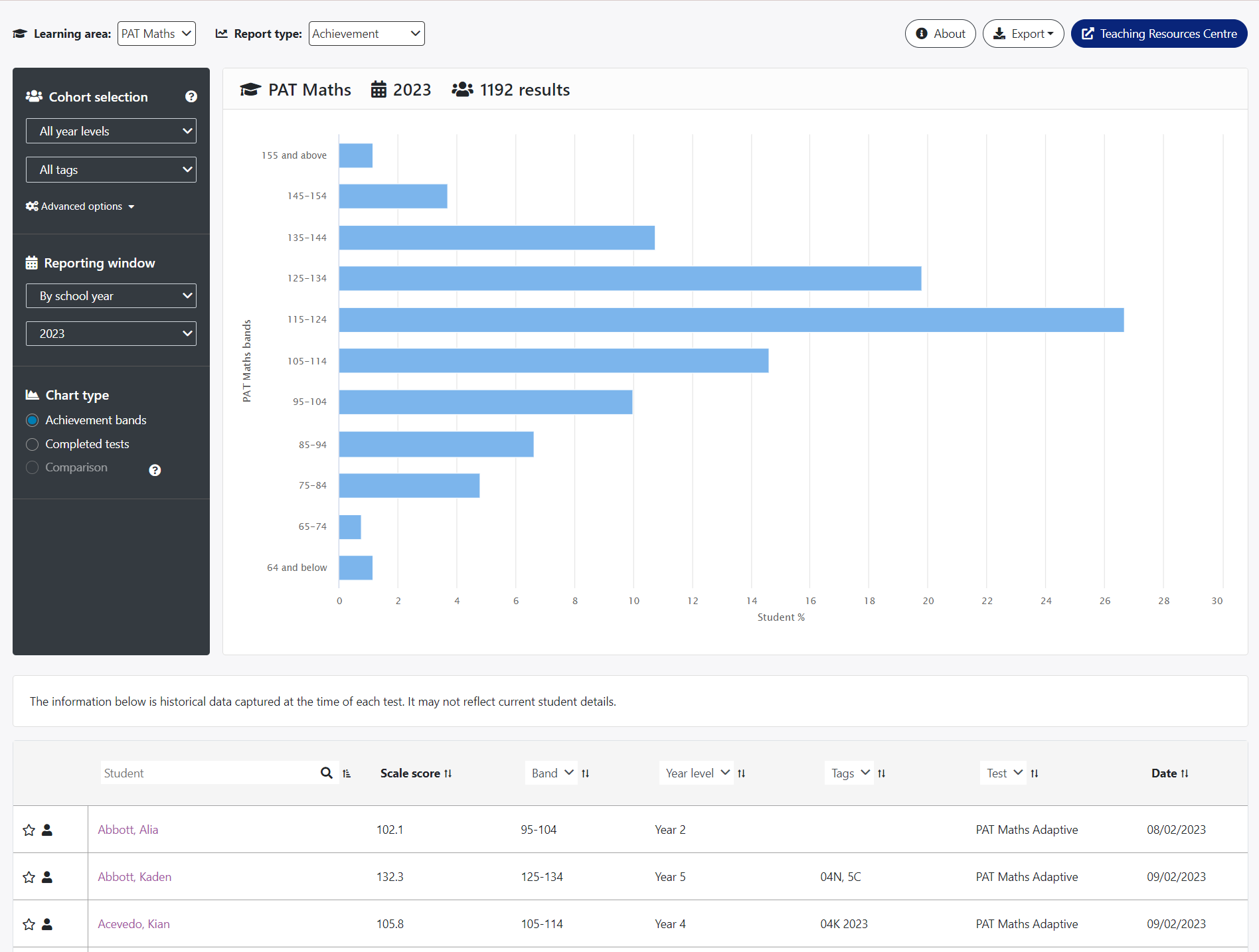Click the 64 and below band bar
This screenshot has height=952, width=1259.
(356, 568)
